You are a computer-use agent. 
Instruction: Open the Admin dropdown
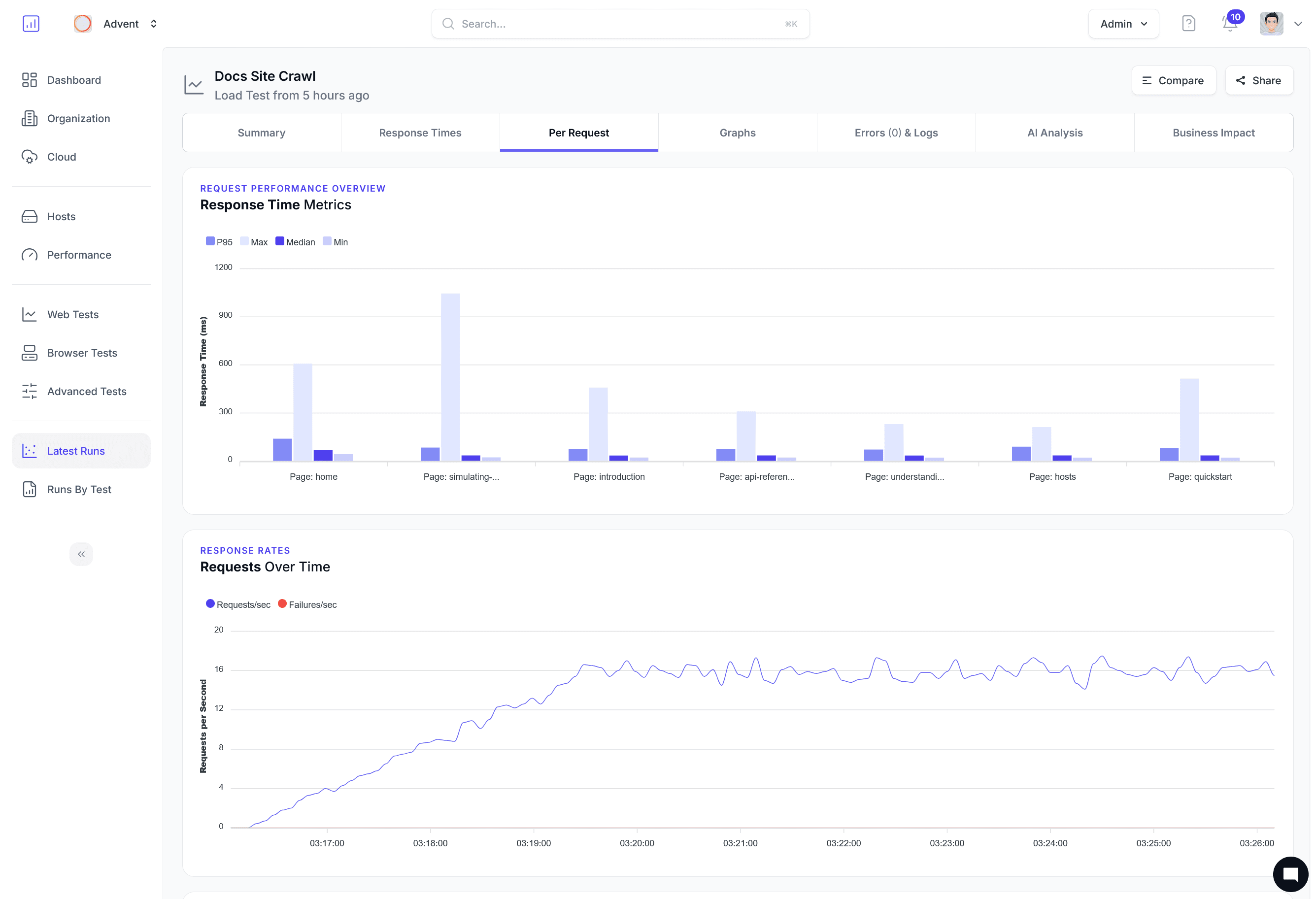pyautogui.click(x=1123, y=23)
